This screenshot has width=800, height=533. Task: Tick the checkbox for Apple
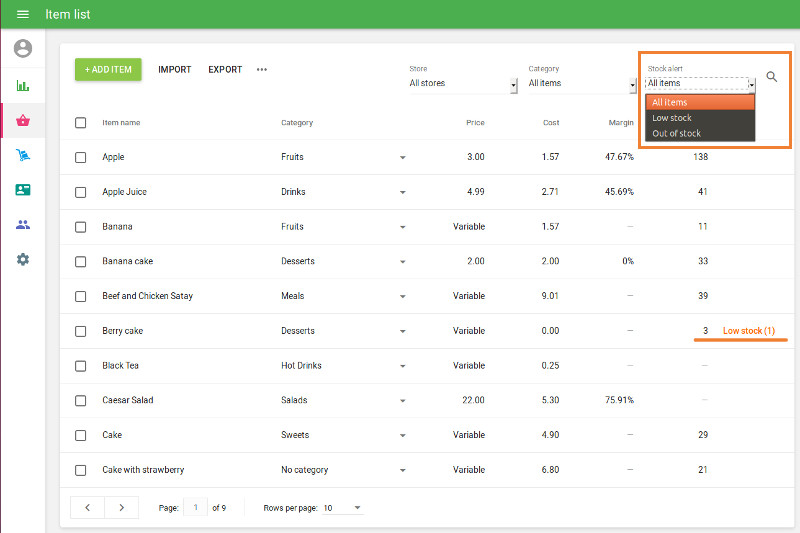coord(81,157)
